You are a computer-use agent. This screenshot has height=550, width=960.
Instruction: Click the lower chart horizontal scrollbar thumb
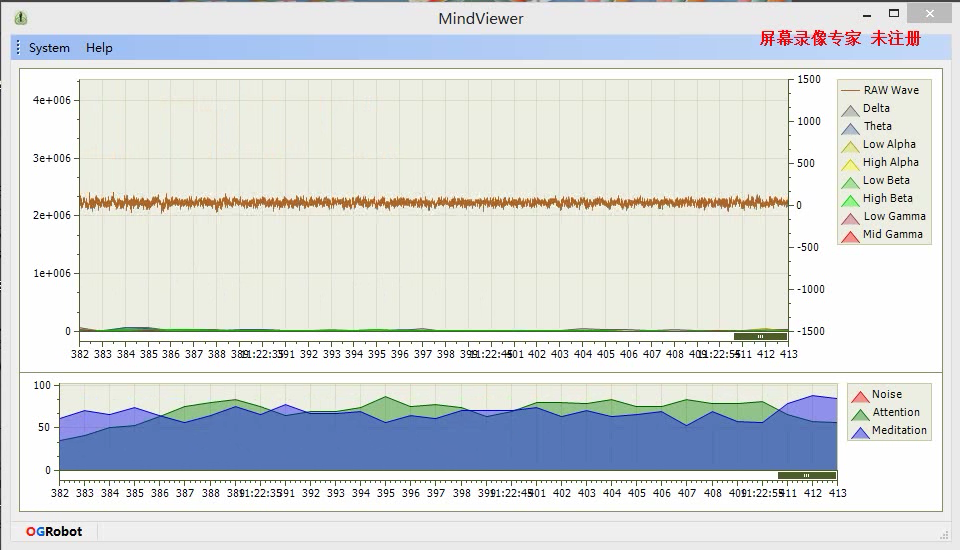(x=807, y=475)
